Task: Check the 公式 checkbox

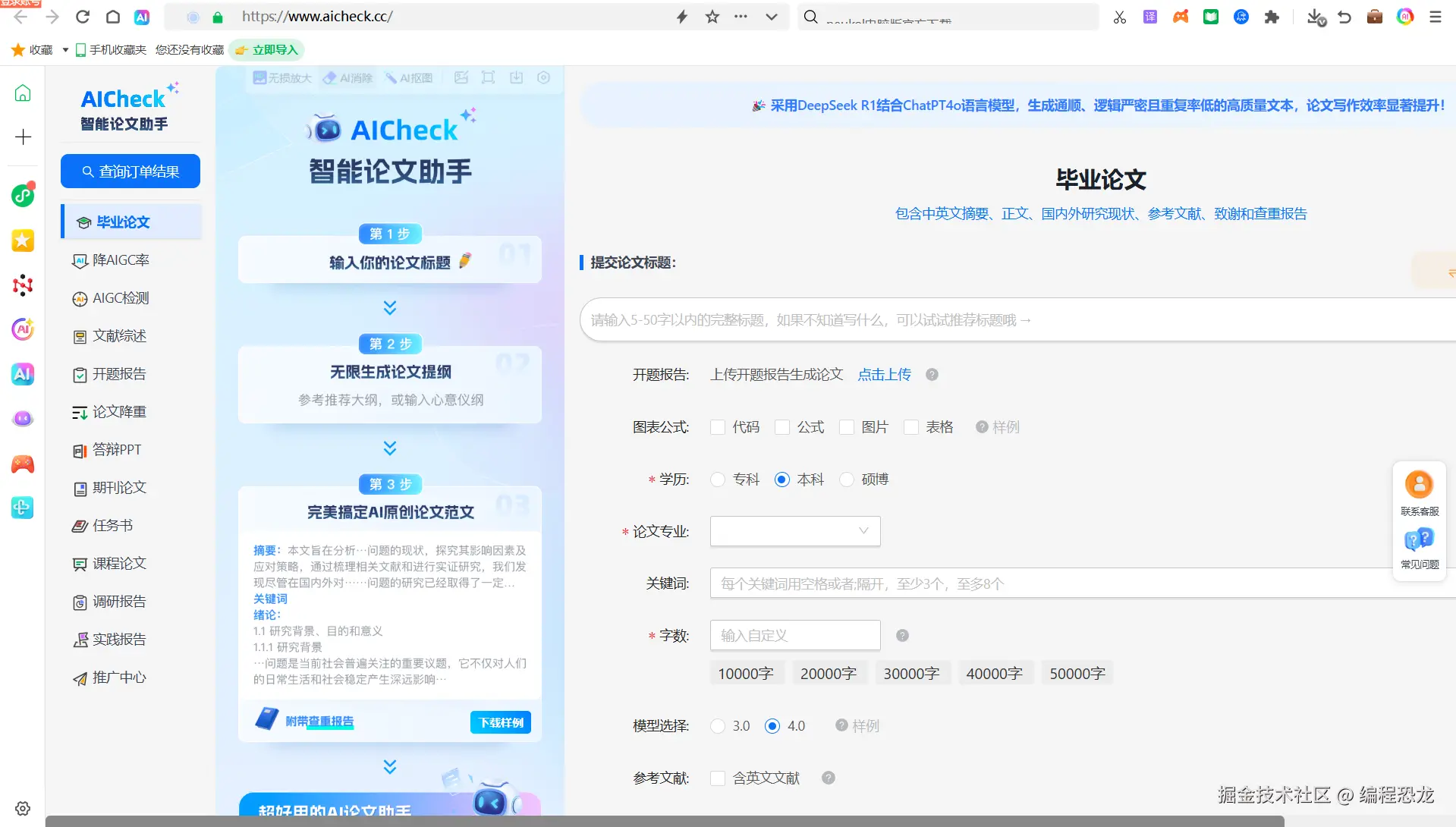Action: (782, 427)
